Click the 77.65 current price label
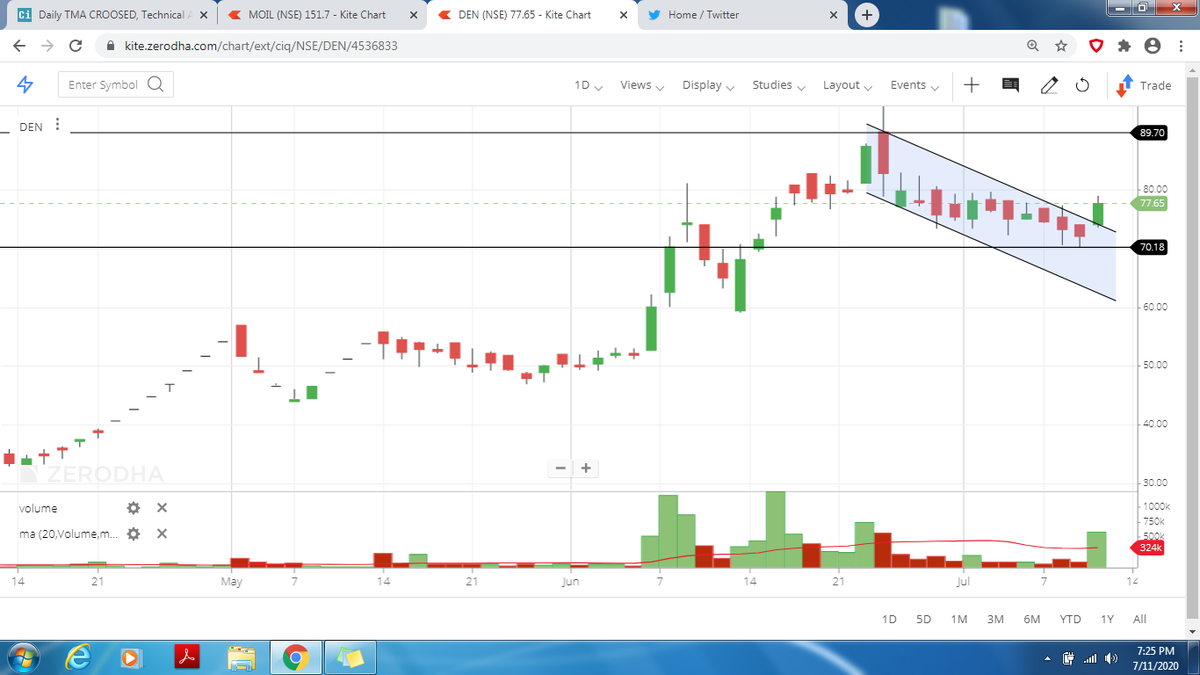 1151,203
